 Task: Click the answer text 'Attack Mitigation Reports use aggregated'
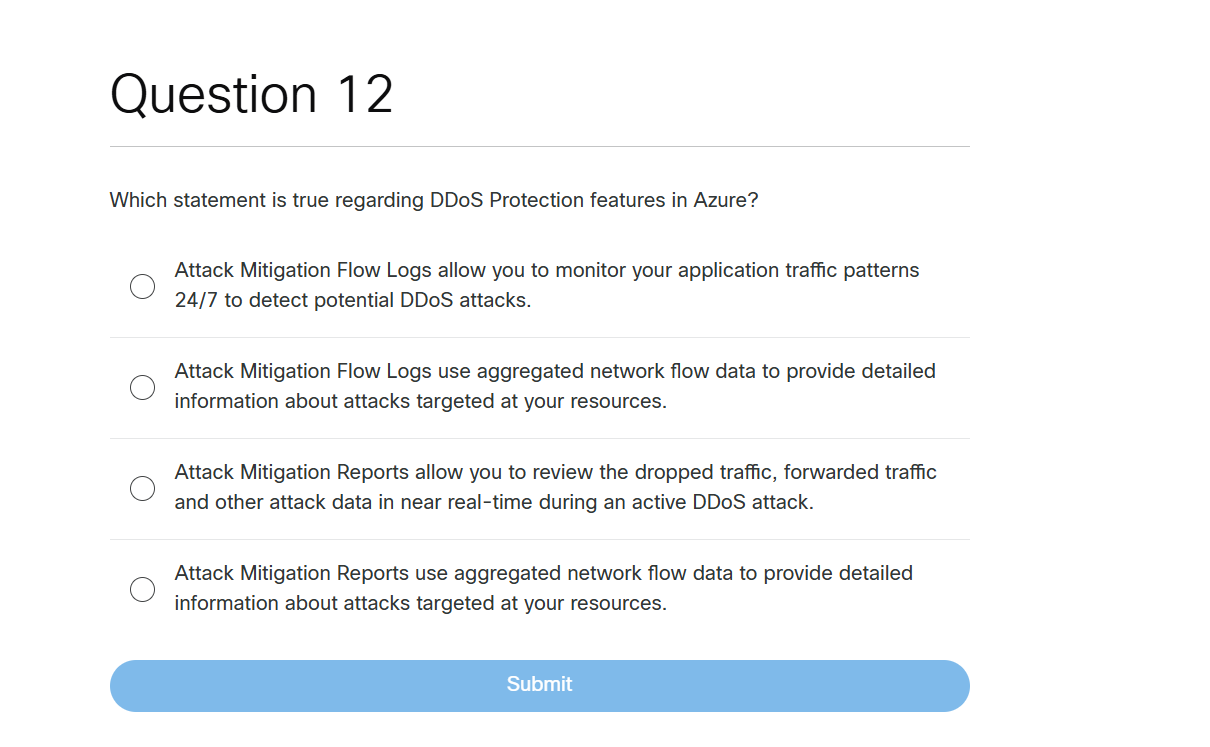coord(543,574)
